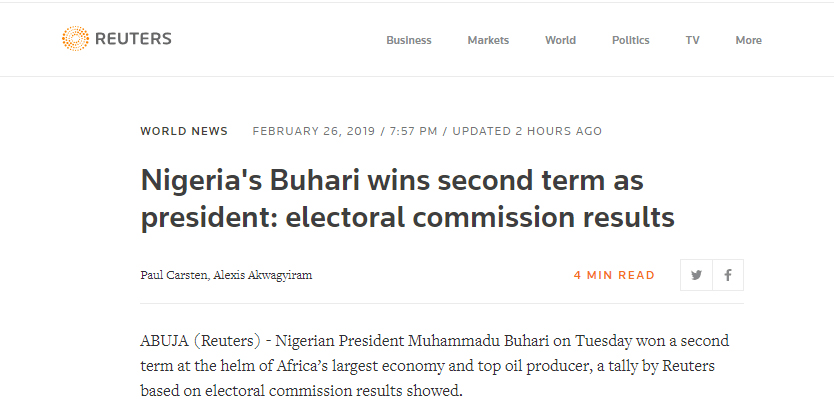Open the TV section
834x399 pixels.
tap(692, 40)
